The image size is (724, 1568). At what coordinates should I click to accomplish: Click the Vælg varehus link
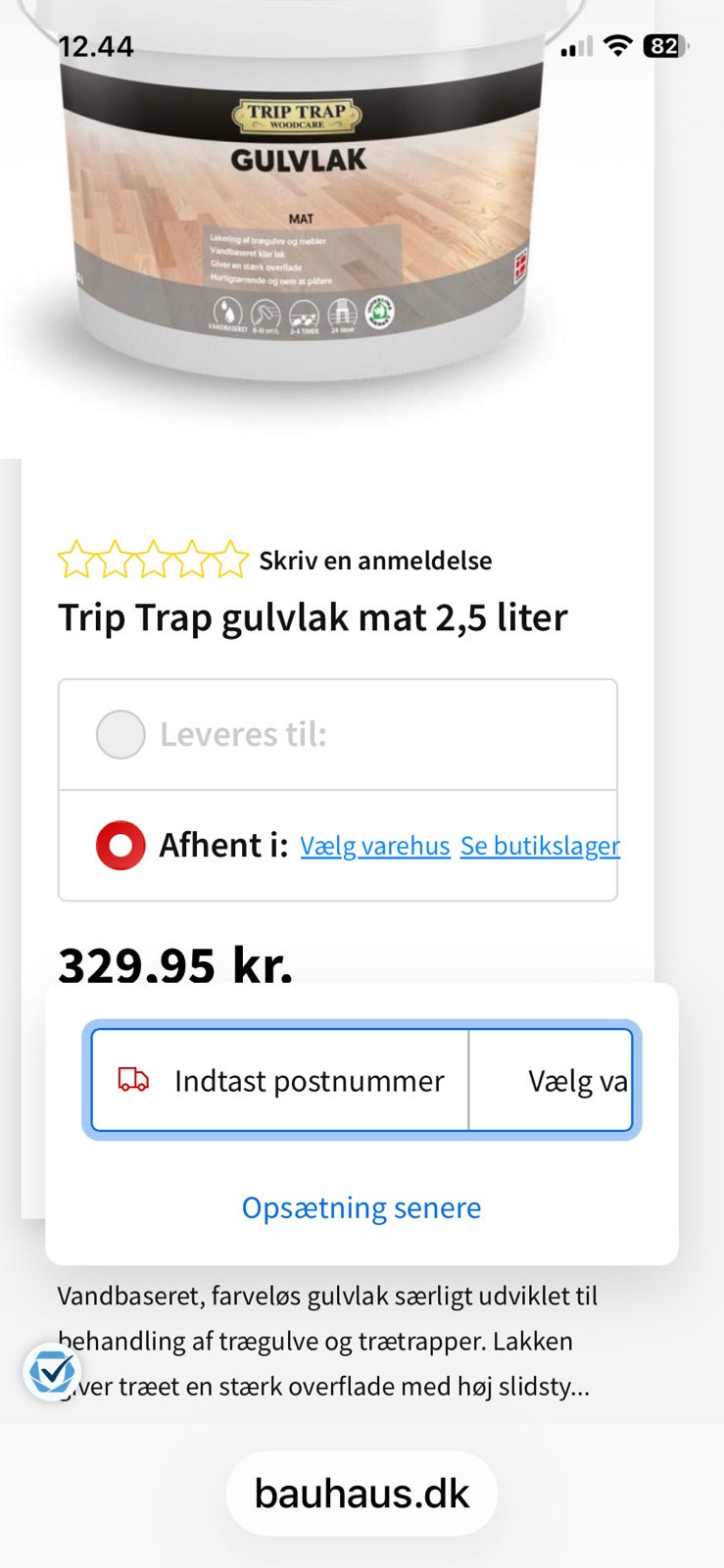[375, 846]
